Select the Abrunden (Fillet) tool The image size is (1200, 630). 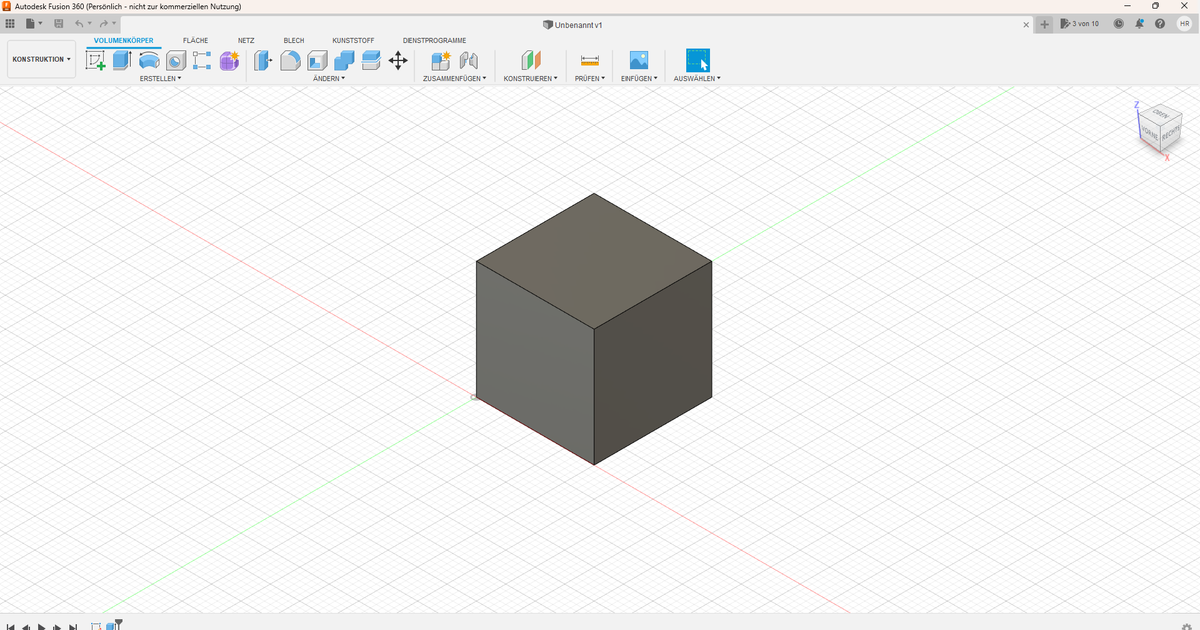tap(289, 60)
